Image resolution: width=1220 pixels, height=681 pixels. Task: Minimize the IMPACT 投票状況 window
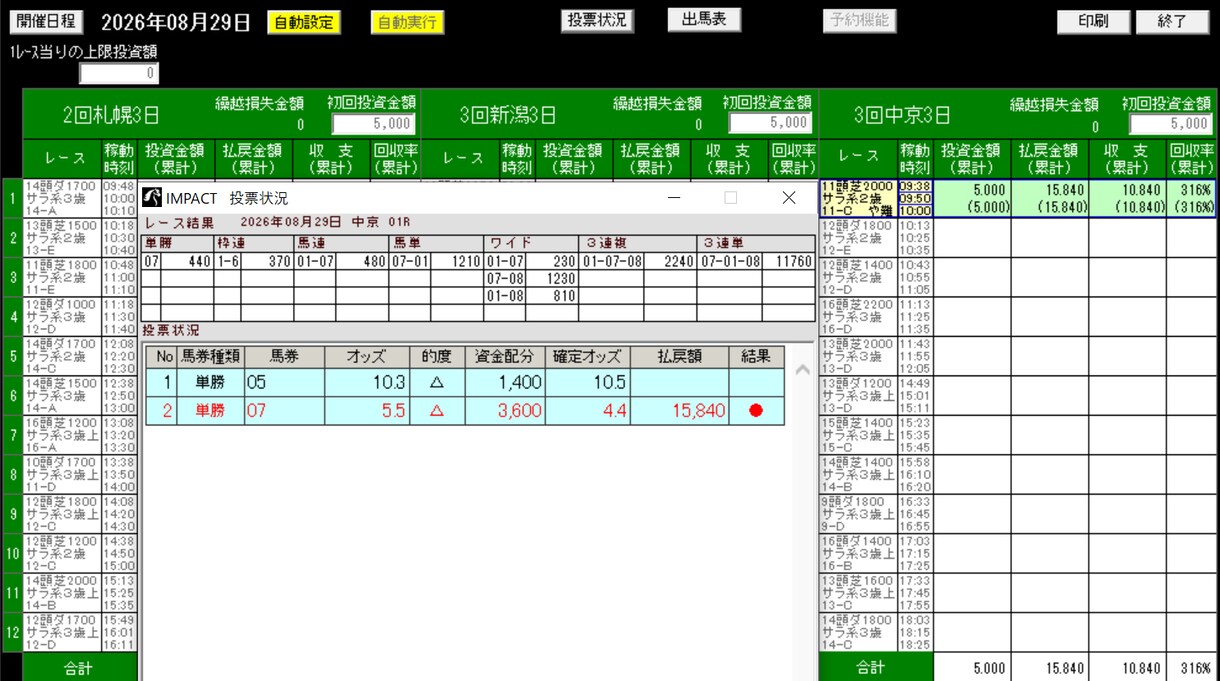coord(673,198)
